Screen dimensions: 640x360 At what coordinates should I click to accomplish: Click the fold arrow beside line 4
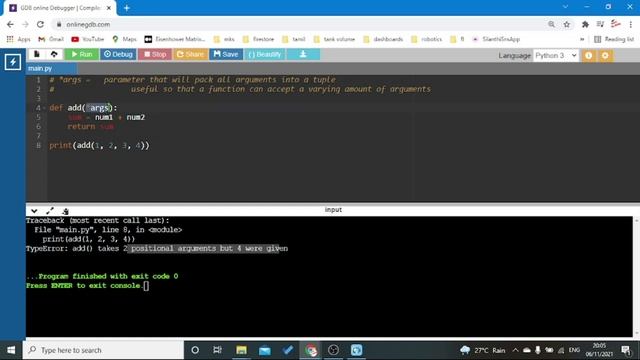tap(44, 108)
